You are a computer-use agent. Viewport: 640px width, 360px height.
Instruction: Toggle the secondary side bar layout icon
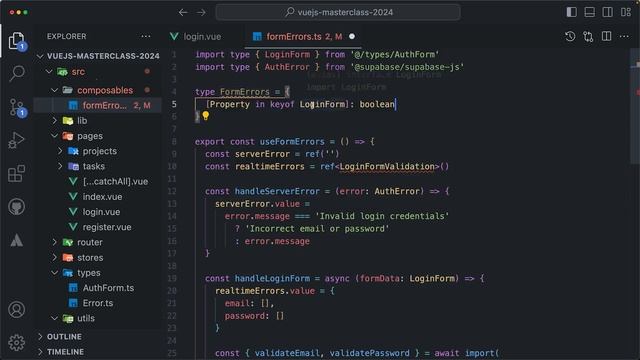[x=607, y=12]
